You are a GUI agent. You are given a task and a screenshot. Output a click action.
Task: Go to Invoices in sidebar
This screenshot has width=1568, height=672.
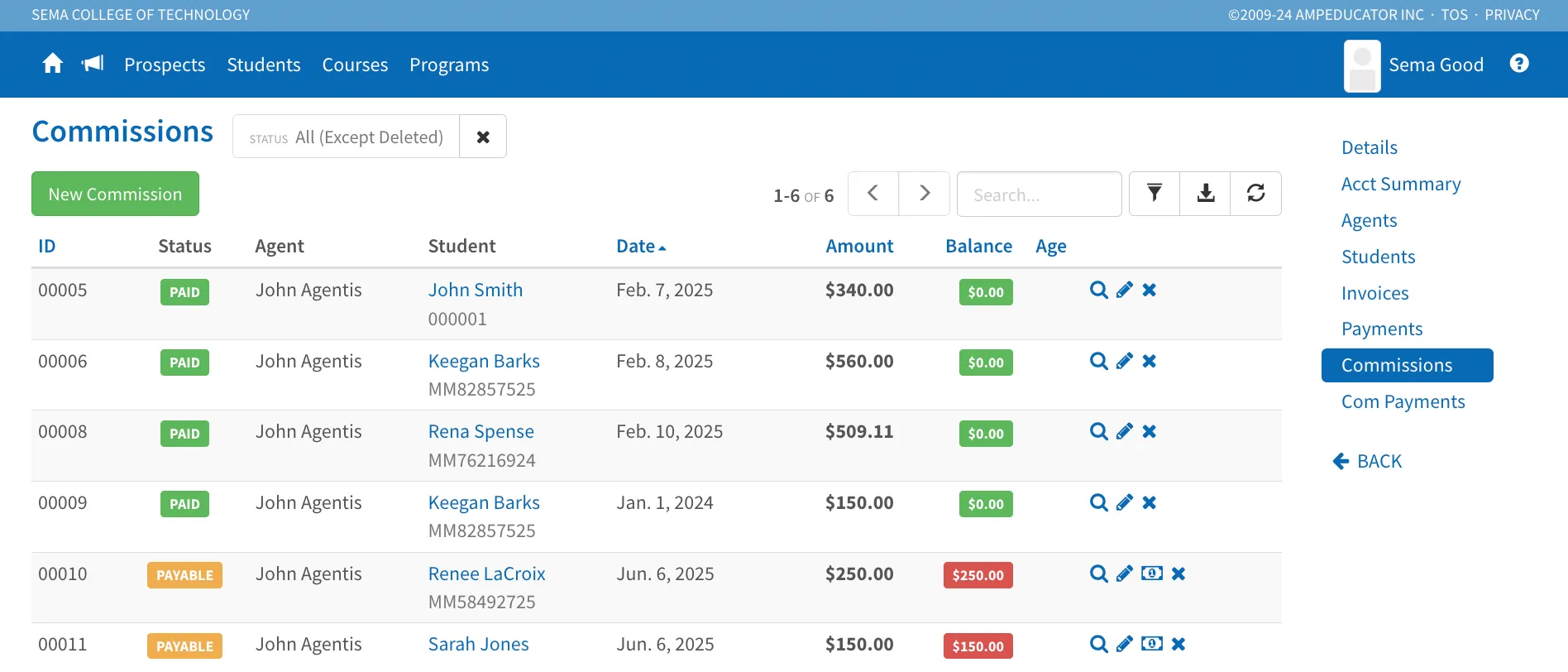pyautogui.click(x=1374, y=293)
